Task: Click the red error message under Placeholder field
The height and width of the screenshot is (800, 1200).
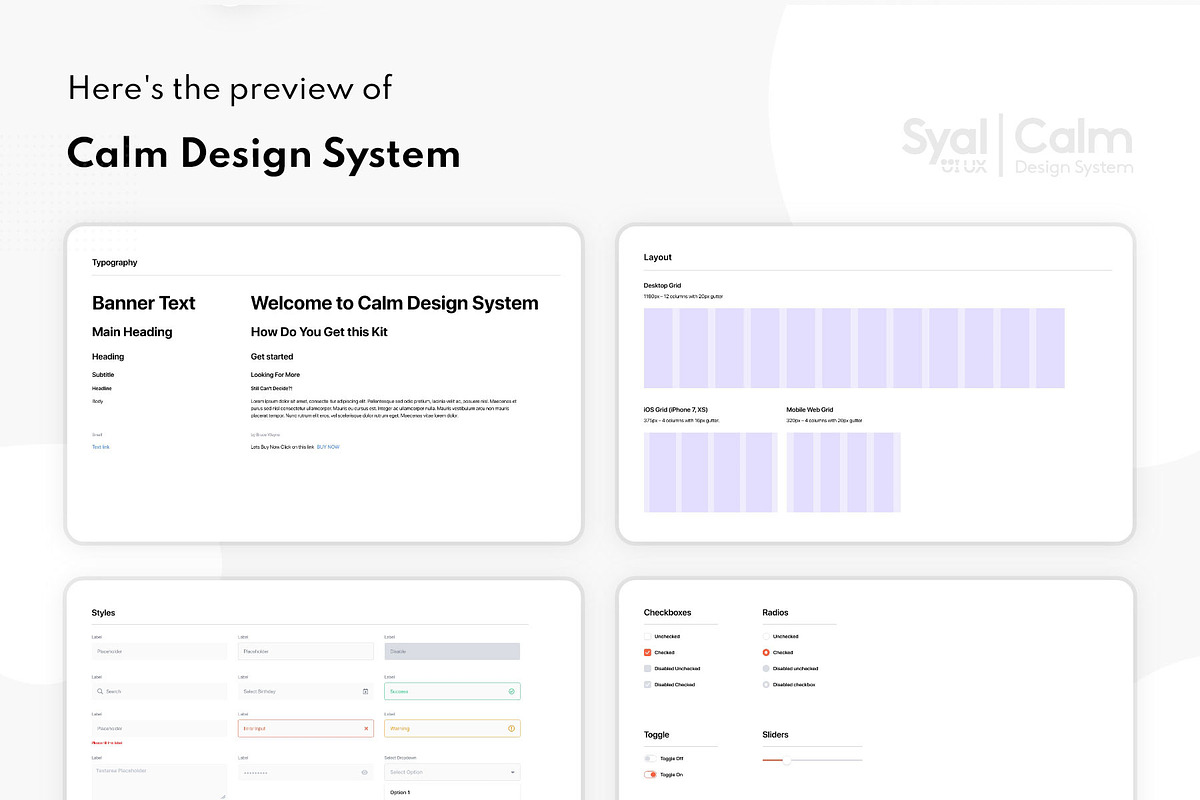Action: 107,743
